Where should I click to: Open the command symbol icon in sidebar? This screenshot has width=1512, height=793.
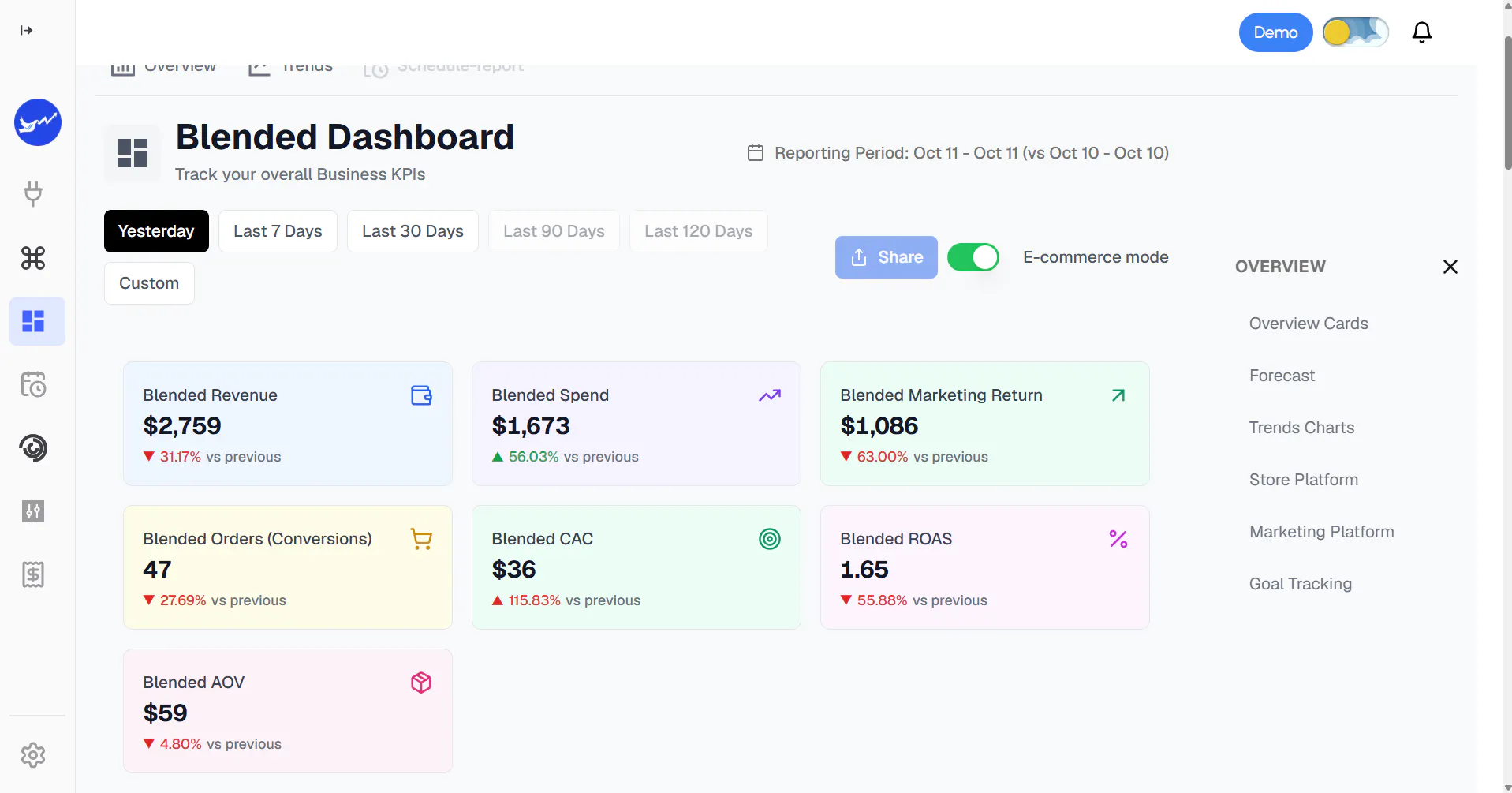pyautogui.click(x=33, y=258)
